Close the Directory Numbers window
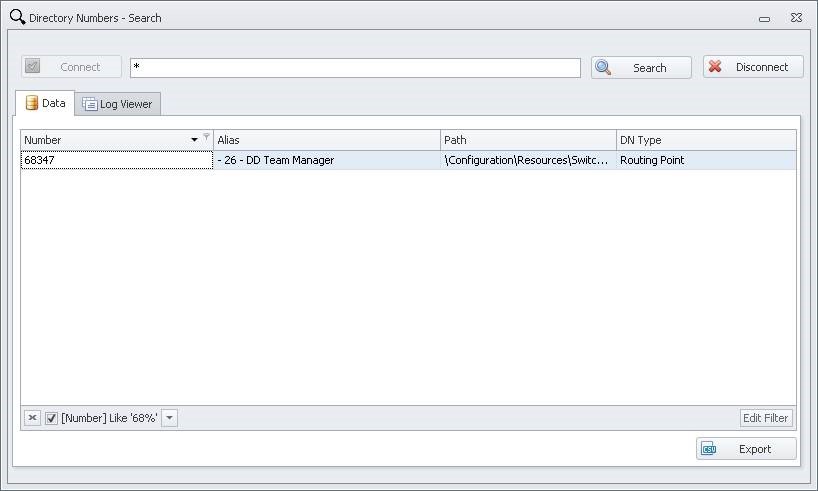 click(x=796, y=18)
